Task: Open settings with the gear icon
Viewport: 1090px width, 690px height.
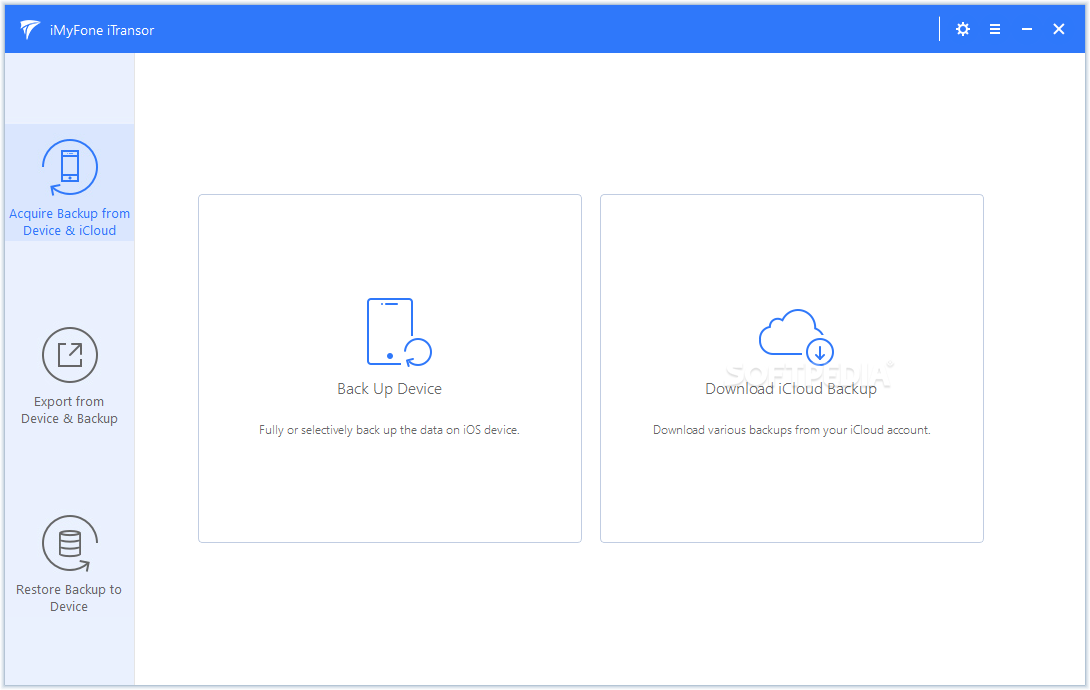Action: [x=962, y=29]
